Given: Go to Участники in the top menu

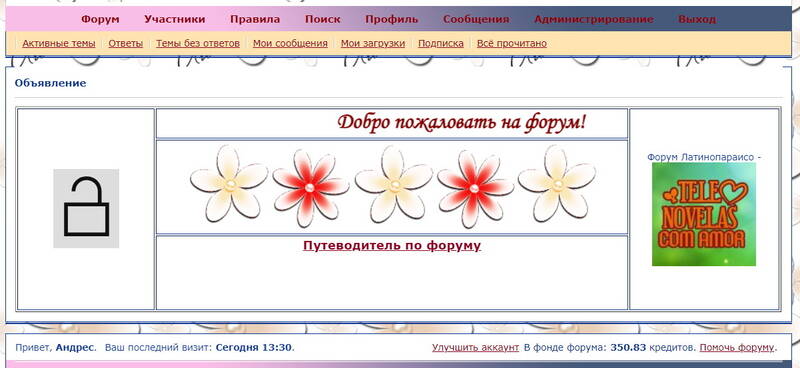Looking at the screenshot, I should pos(174,19).
